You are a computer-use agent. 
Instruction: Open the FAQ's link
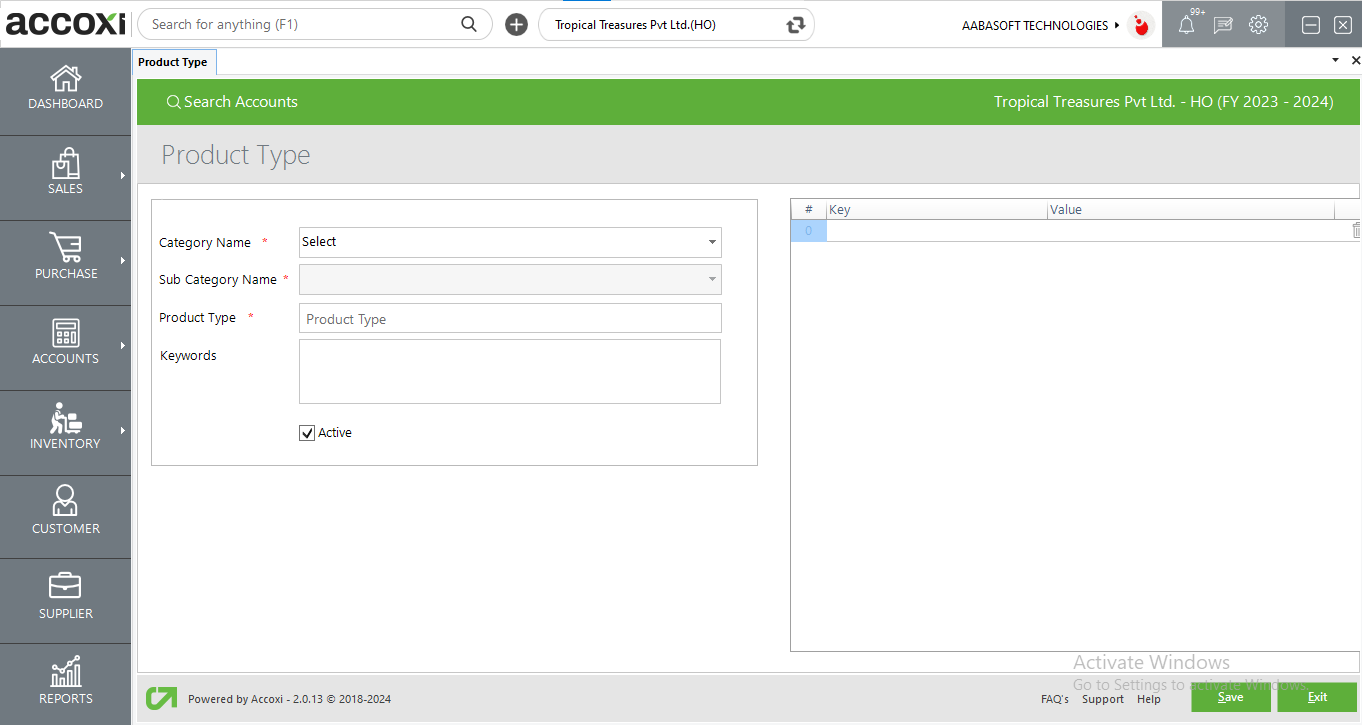point(1054,699)
